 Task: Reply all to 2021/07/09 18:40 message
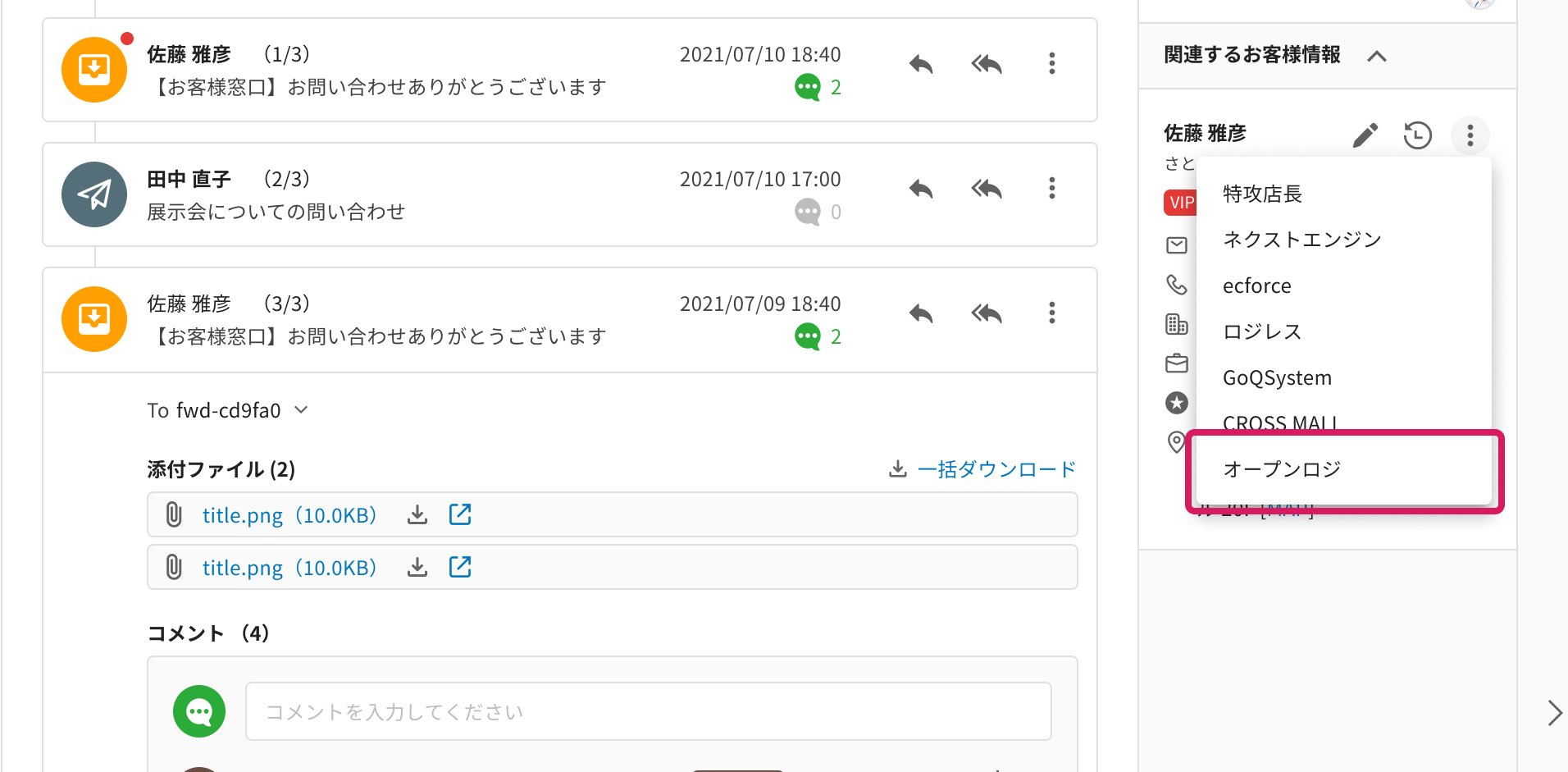click(987, 313)
